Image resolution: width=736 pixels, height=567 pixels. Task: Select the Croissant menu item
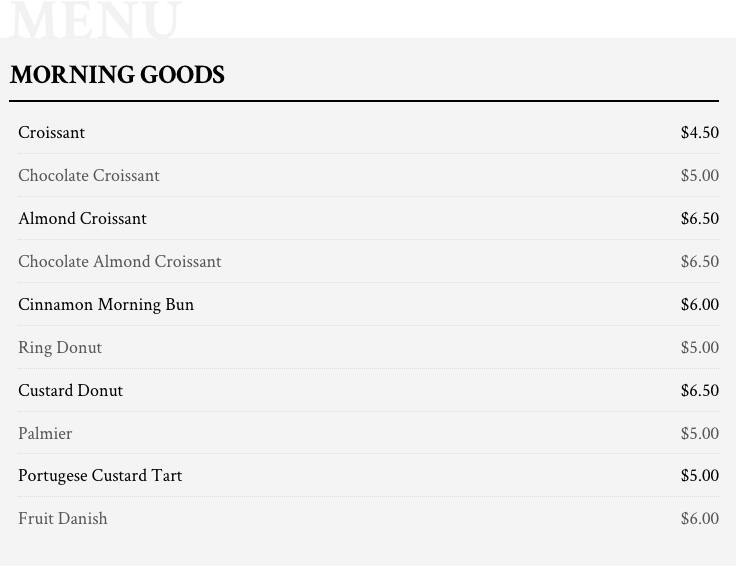(x=52, y=132)
